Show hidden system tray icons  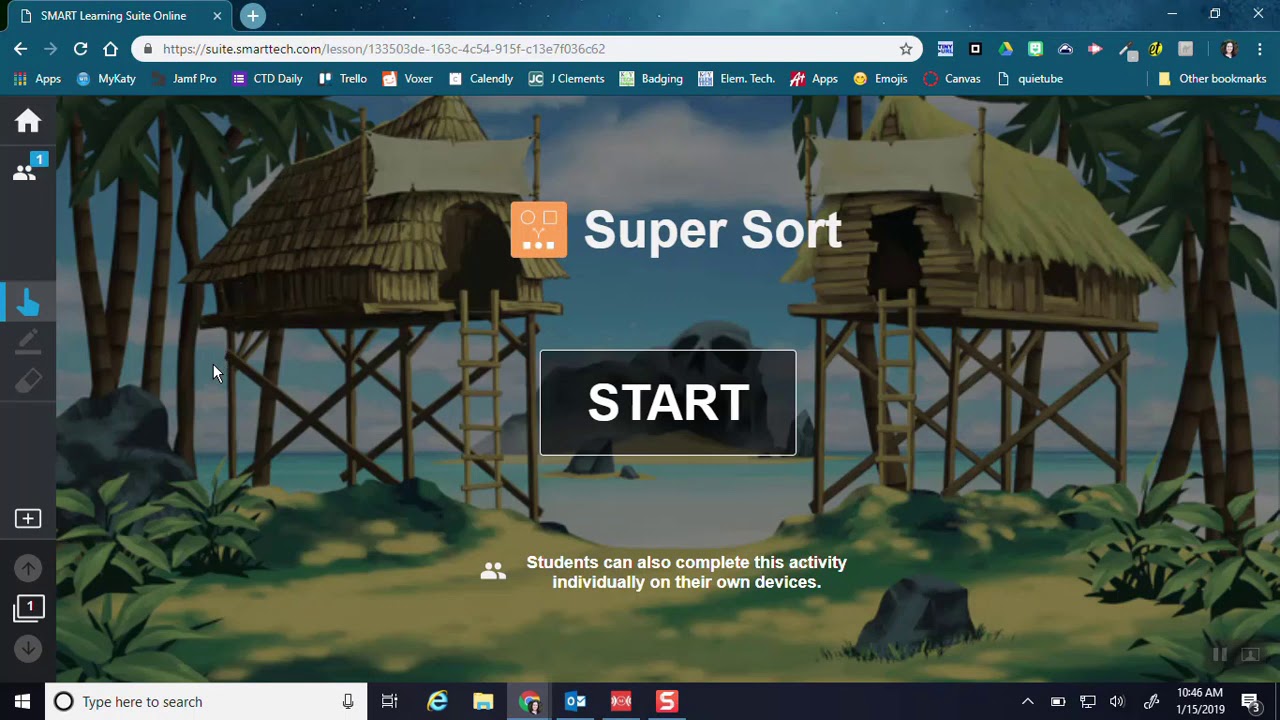[1027, 701]
